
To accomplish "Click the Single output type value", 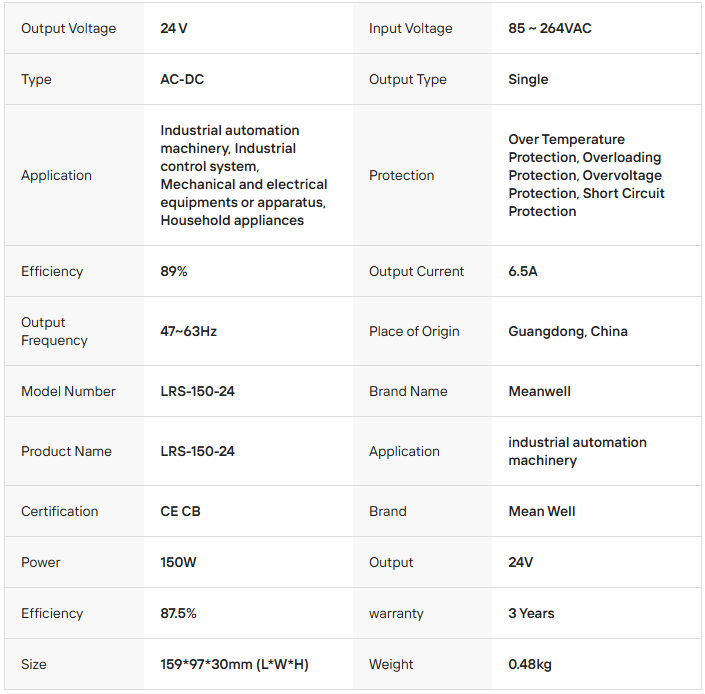I will click(x=528, y=79).
